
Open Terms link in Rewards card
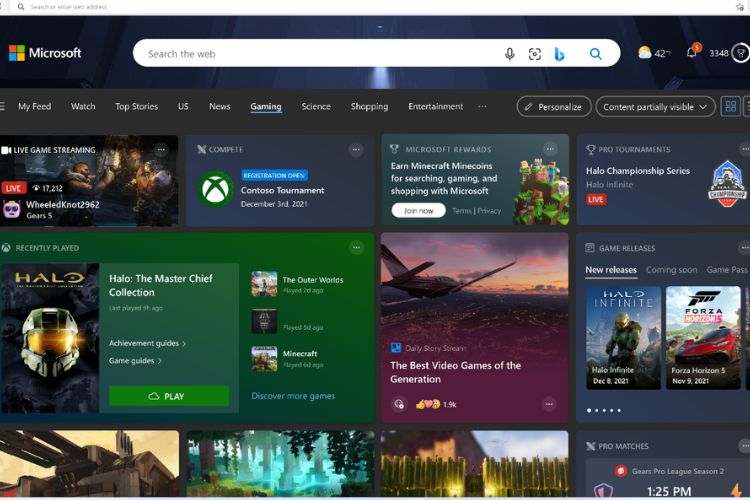[x=462, y=211]
